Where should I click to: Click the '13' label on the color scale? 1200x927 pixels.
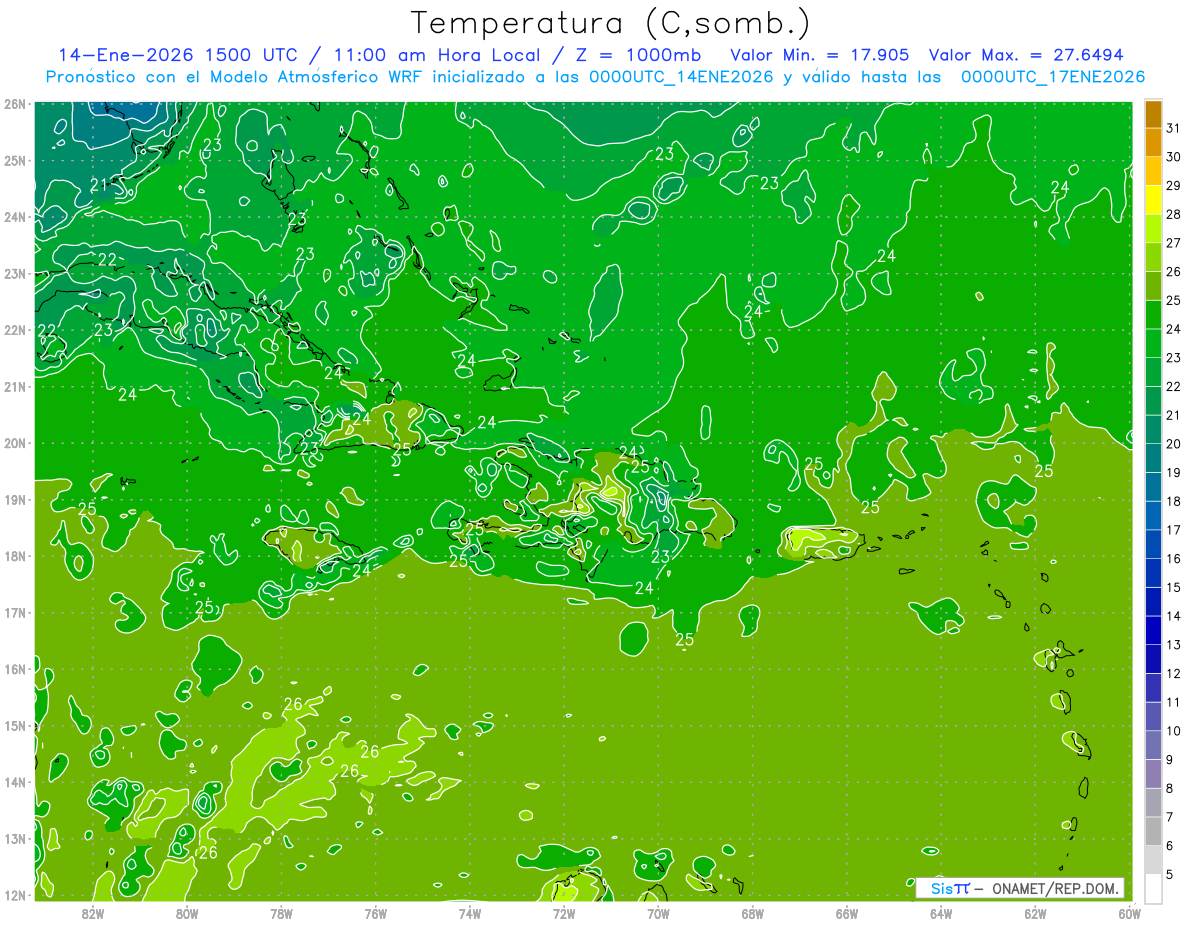(x=1174, y=645)
